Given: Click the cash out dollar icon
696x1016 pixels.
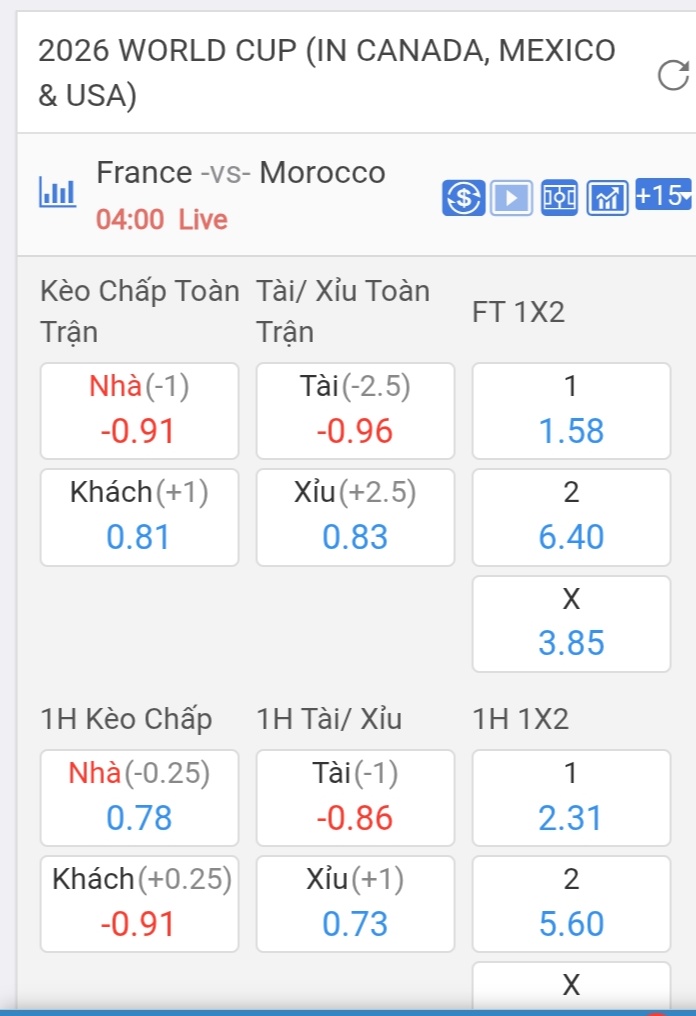Looking at the screenshot, I should click(463, 197).
